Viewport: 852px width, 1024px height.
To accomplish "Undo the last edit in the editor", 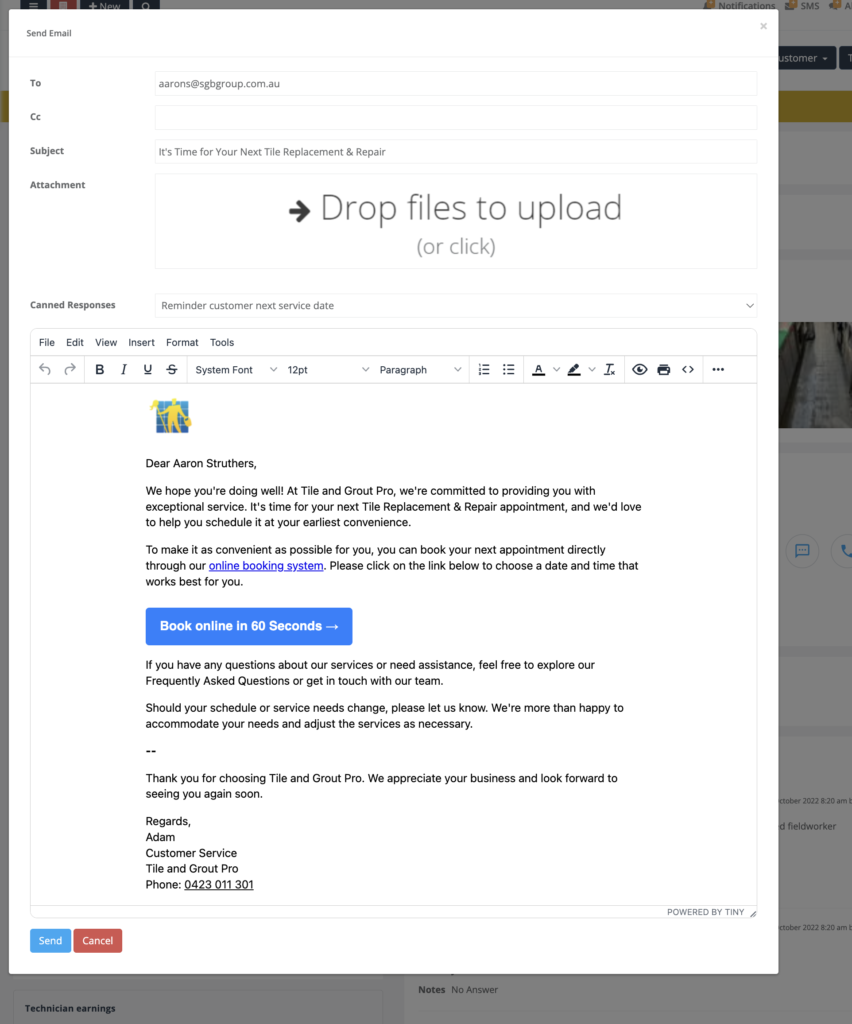I will click(45, 370).
